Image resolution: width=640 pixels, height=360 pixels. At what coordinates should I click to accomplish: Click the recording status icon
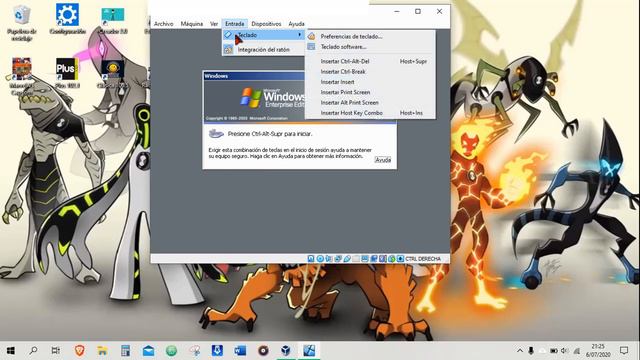374,259
